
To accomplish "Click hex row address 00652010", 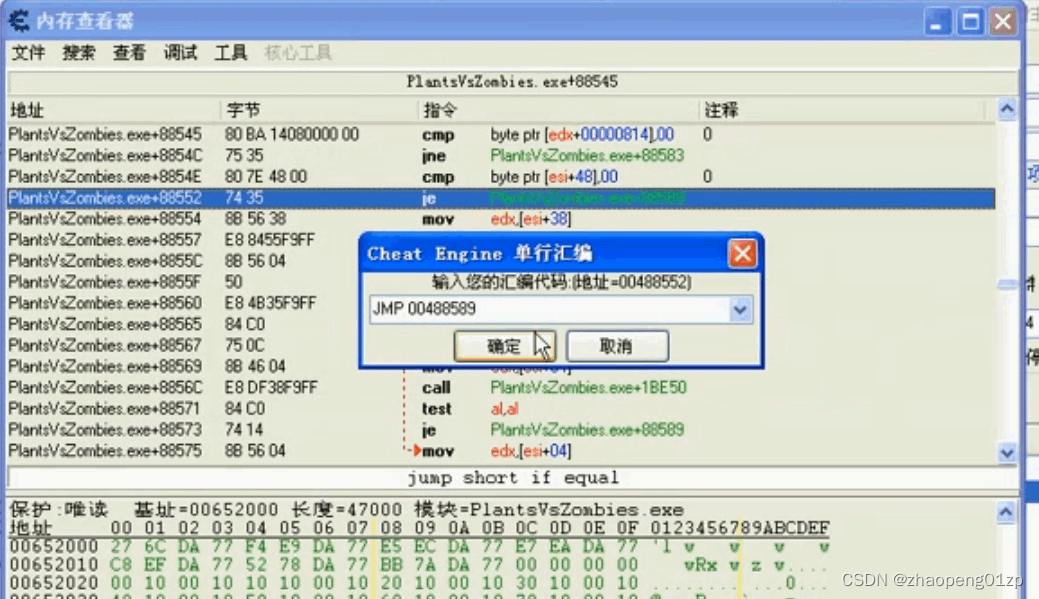I will click(54, 565).
